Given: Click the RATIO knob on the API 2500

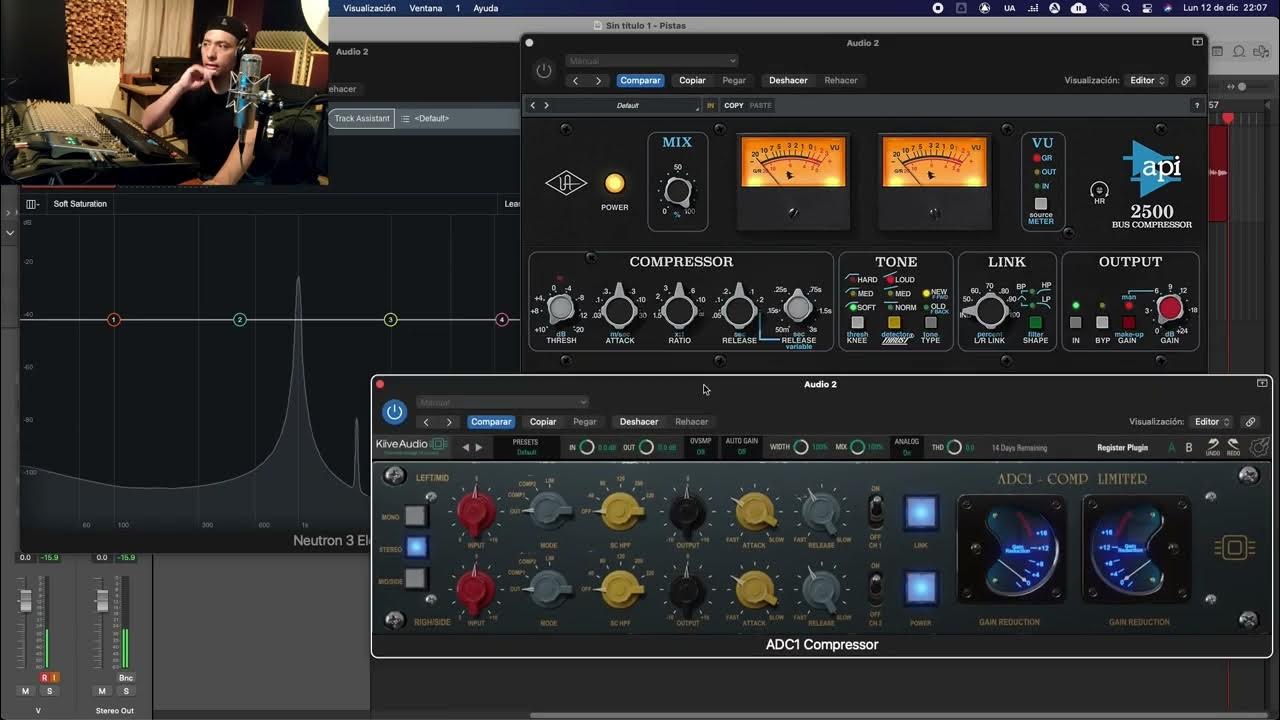Looking at the screenshot, I should click(x=679, y=308).
